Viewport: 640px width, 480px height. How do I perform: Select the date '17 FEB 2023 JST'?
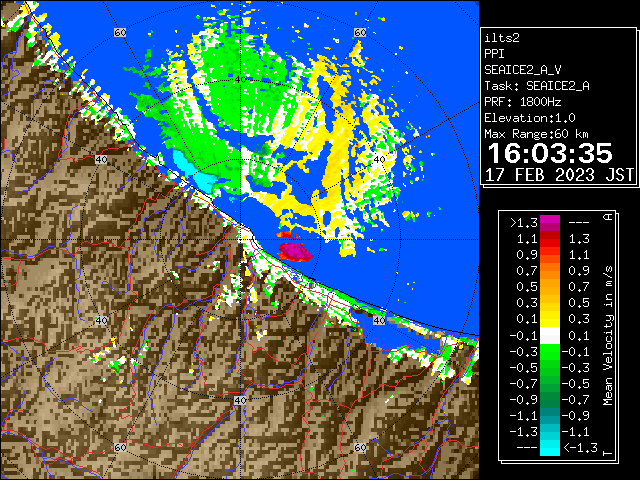tap(559, 175)
